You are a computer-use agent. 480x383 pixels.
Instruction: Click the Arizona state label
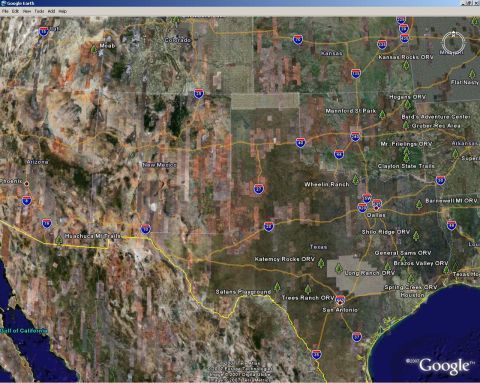tap(37, 162)
